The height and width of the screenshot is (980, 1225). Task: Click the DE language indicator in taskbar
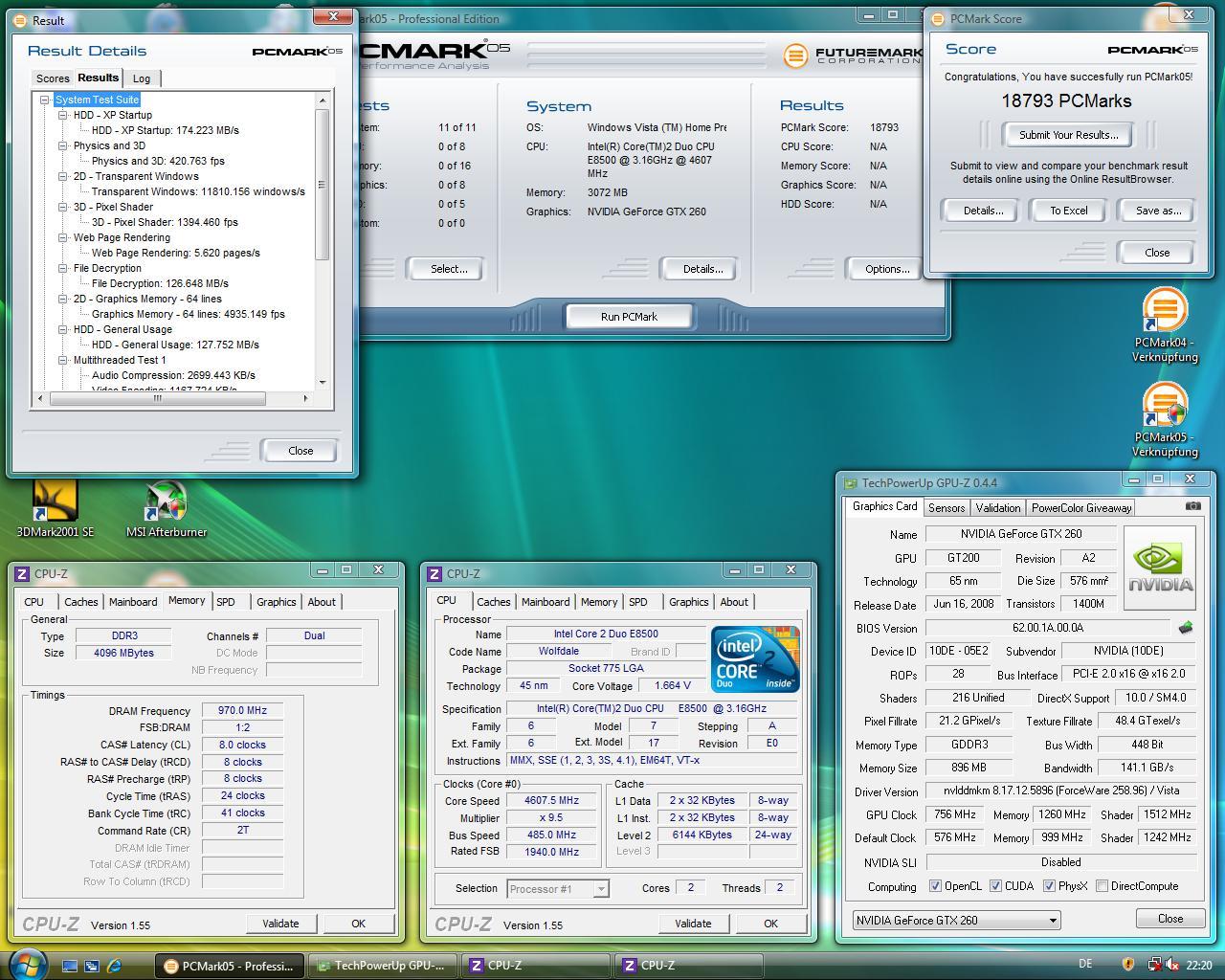click(x=1084, y=965)
